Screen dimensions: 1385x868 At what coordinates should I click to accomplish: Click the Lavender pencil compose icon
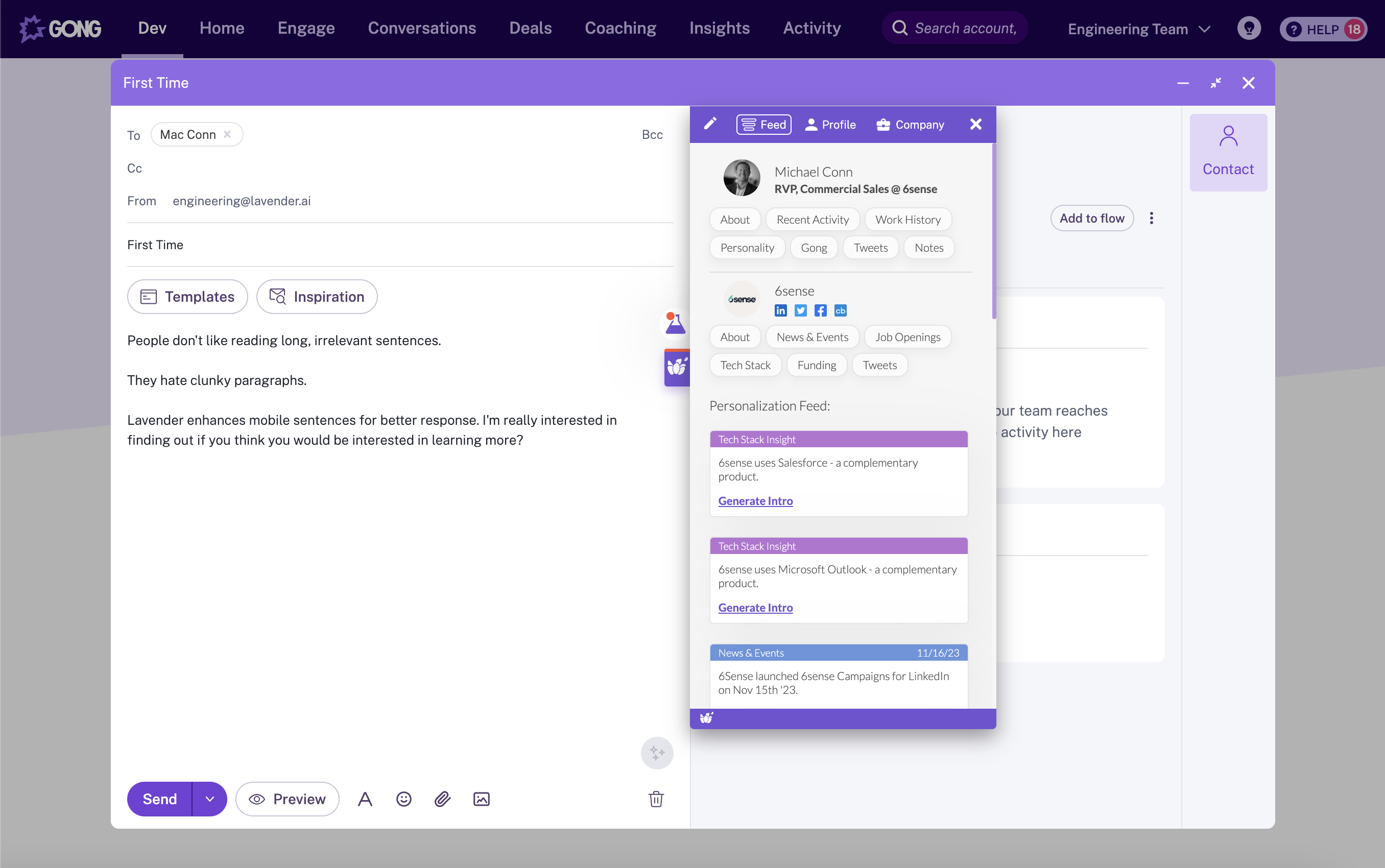[710, 124]
